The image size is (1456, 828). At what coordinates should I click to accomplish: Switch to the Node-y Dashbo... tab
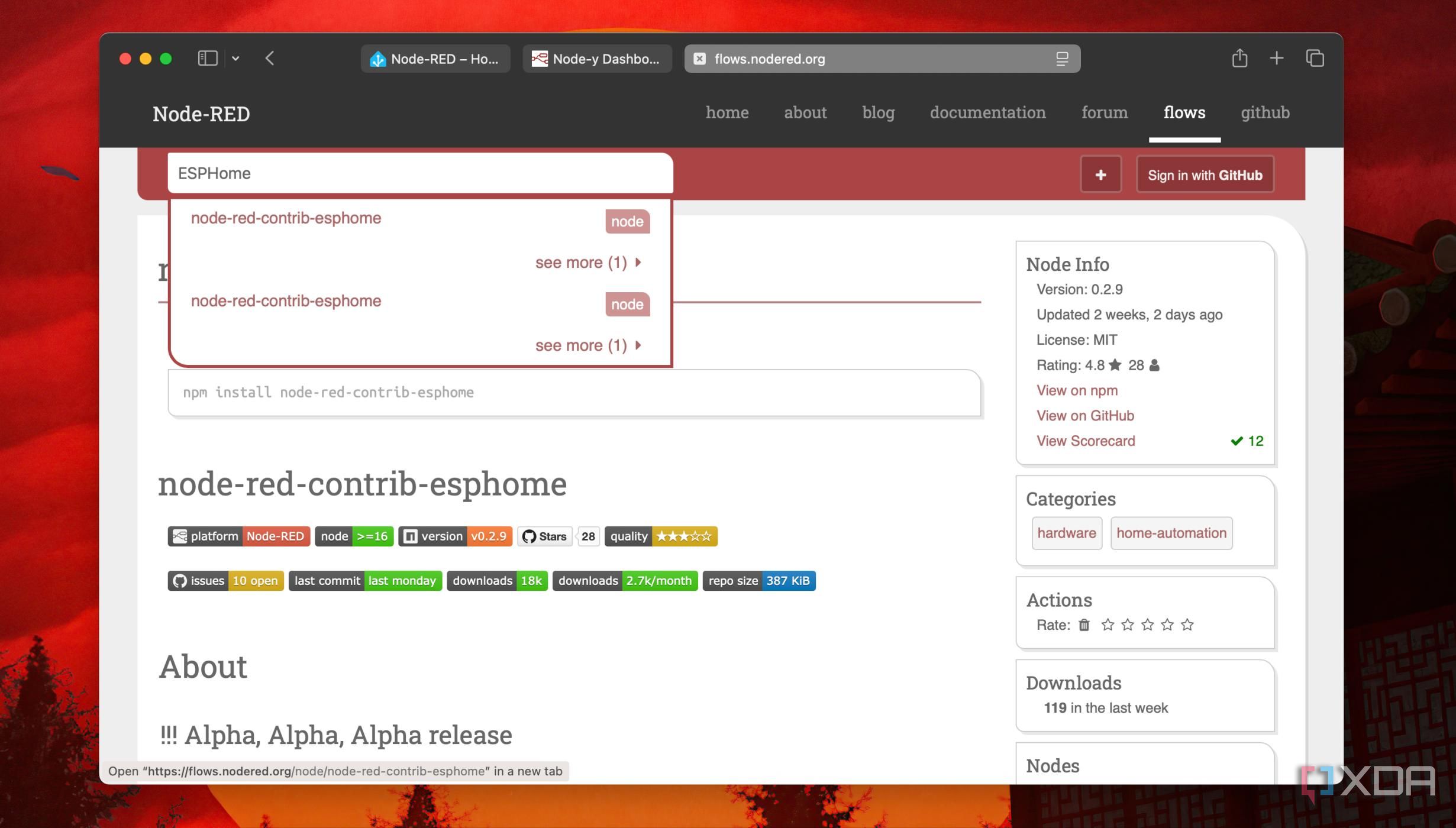coord(597,59)
